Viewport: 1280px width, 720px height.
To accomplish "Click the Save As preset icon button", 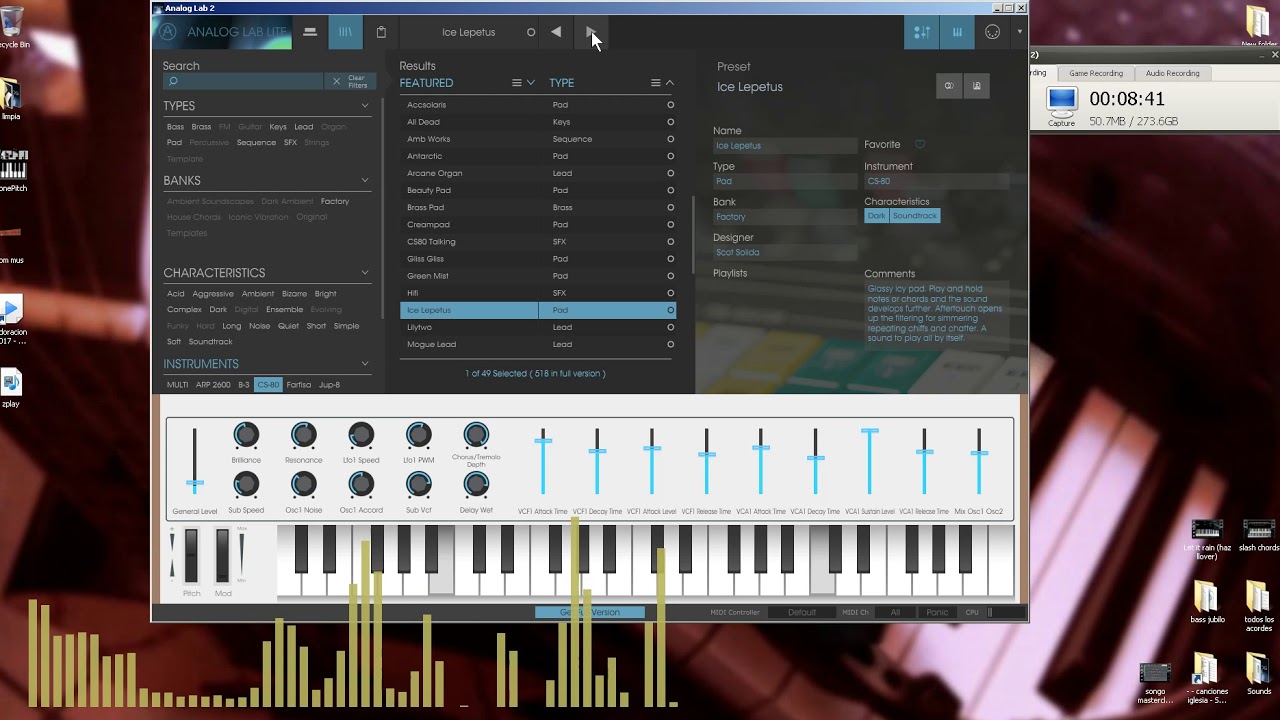I will point(977,86).
